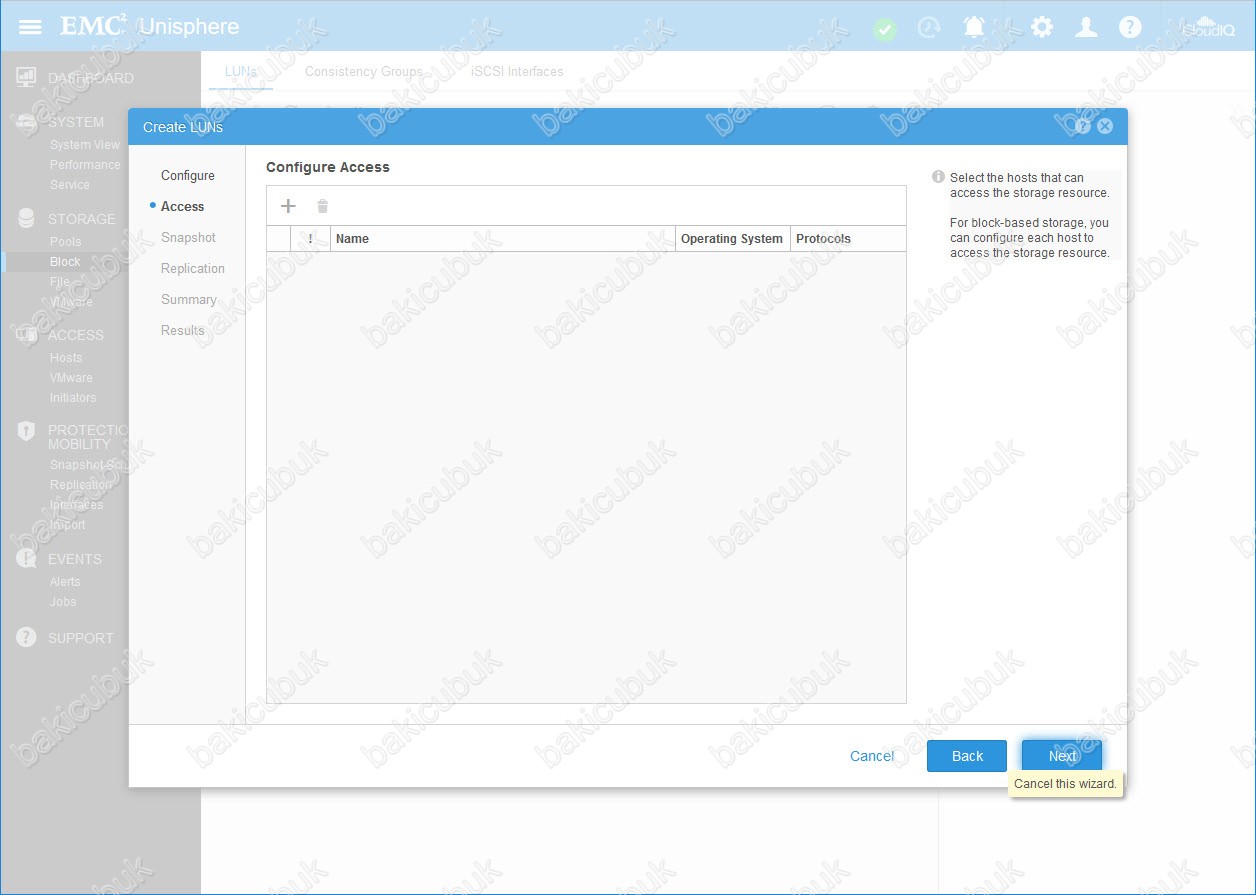Open the help question mark icon
1256x895 pixels.
(1130, 27)
